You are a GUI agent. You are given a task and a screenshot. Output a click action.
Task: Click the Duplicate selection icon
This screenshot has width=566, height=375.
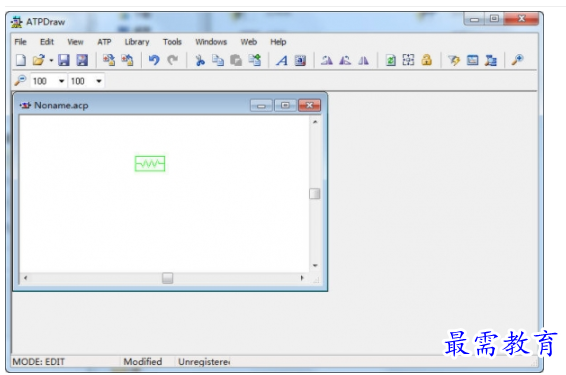[x=255, y=60]
